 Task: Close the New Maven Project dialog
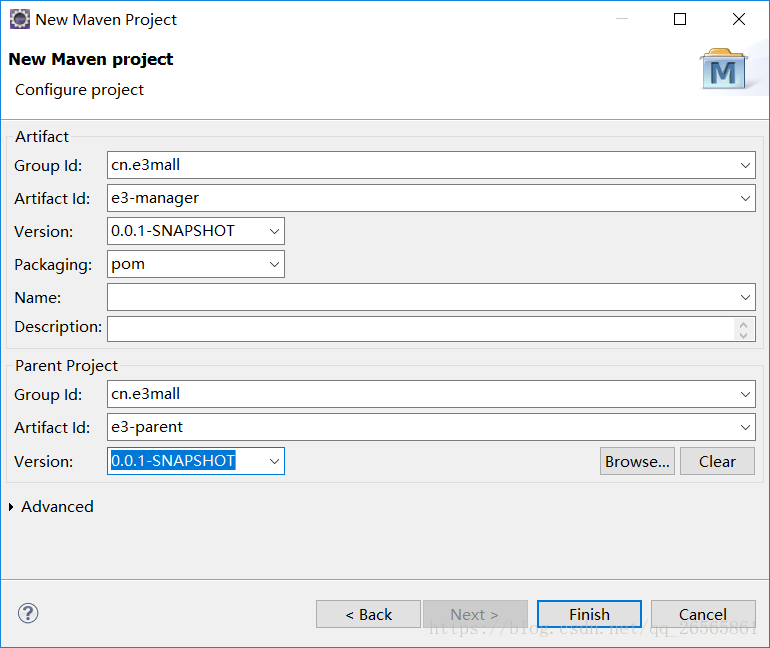(x=739, y=19)
